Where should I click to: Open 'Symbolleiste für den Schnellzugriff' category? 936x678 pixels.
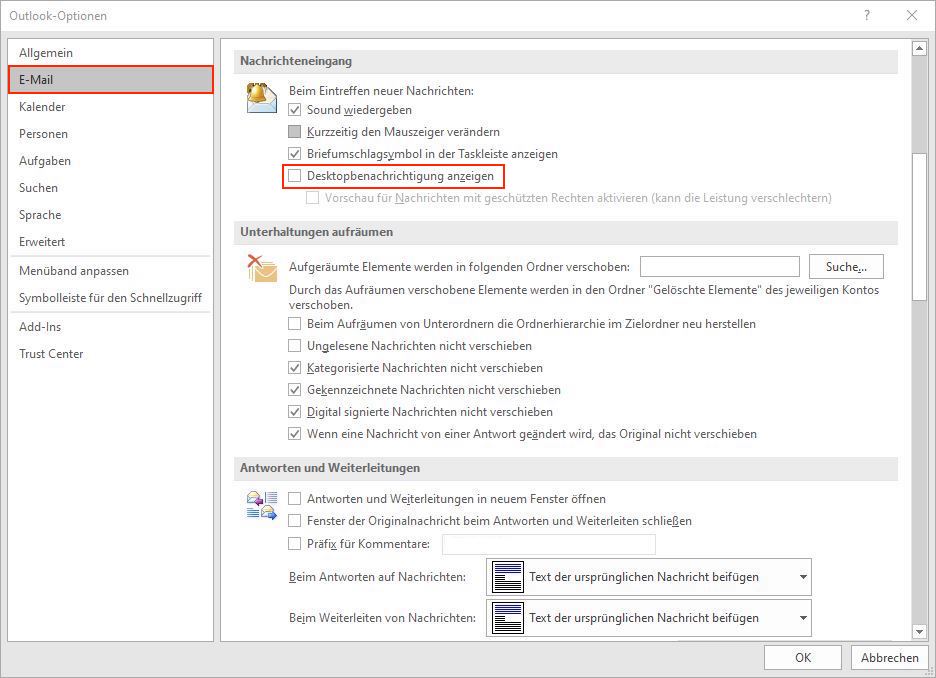pos(111,298)
